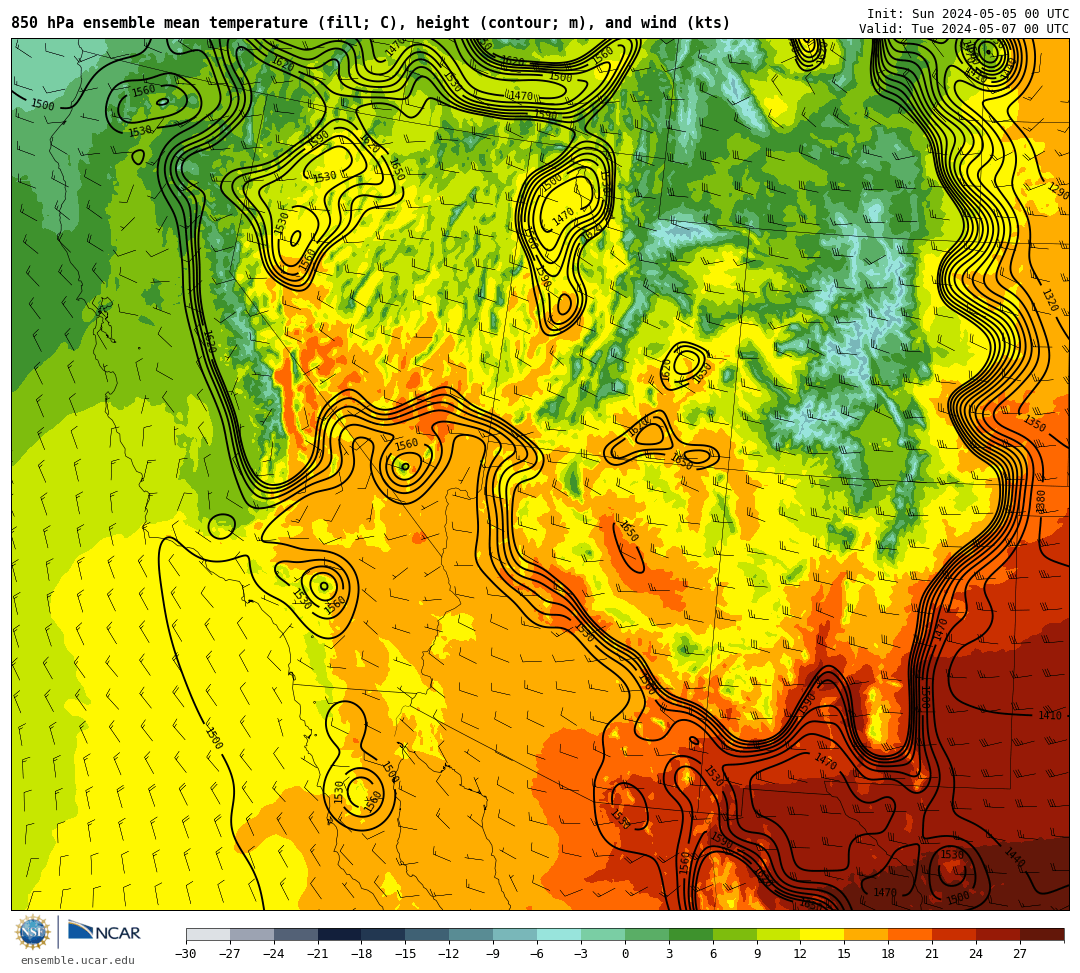The width and height of the screenshot is (1080, 973).
Task: Click the 24 colorbar tick label
Action: point(976,954)
